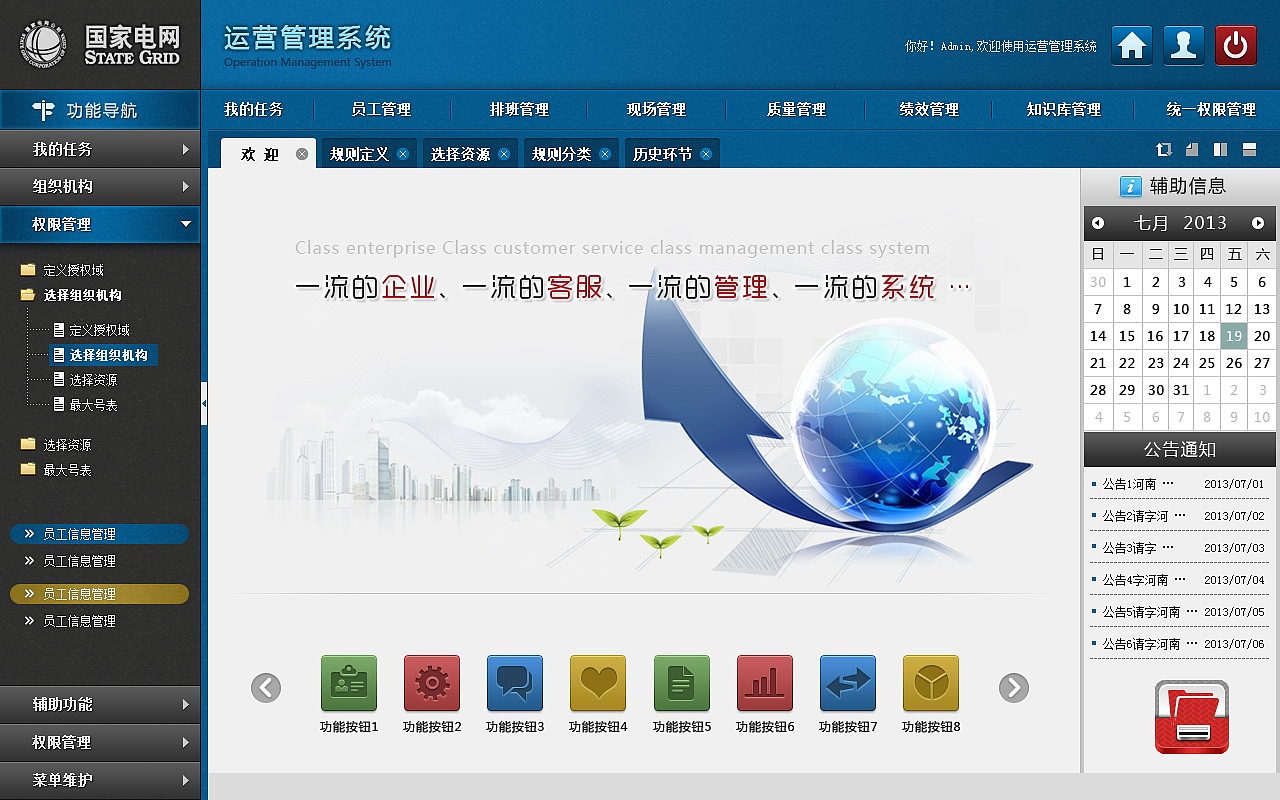Viewport: 1280px width, 800px height.
Task: Click the vertical split layout icon
Action: (x=1220, y=150)
